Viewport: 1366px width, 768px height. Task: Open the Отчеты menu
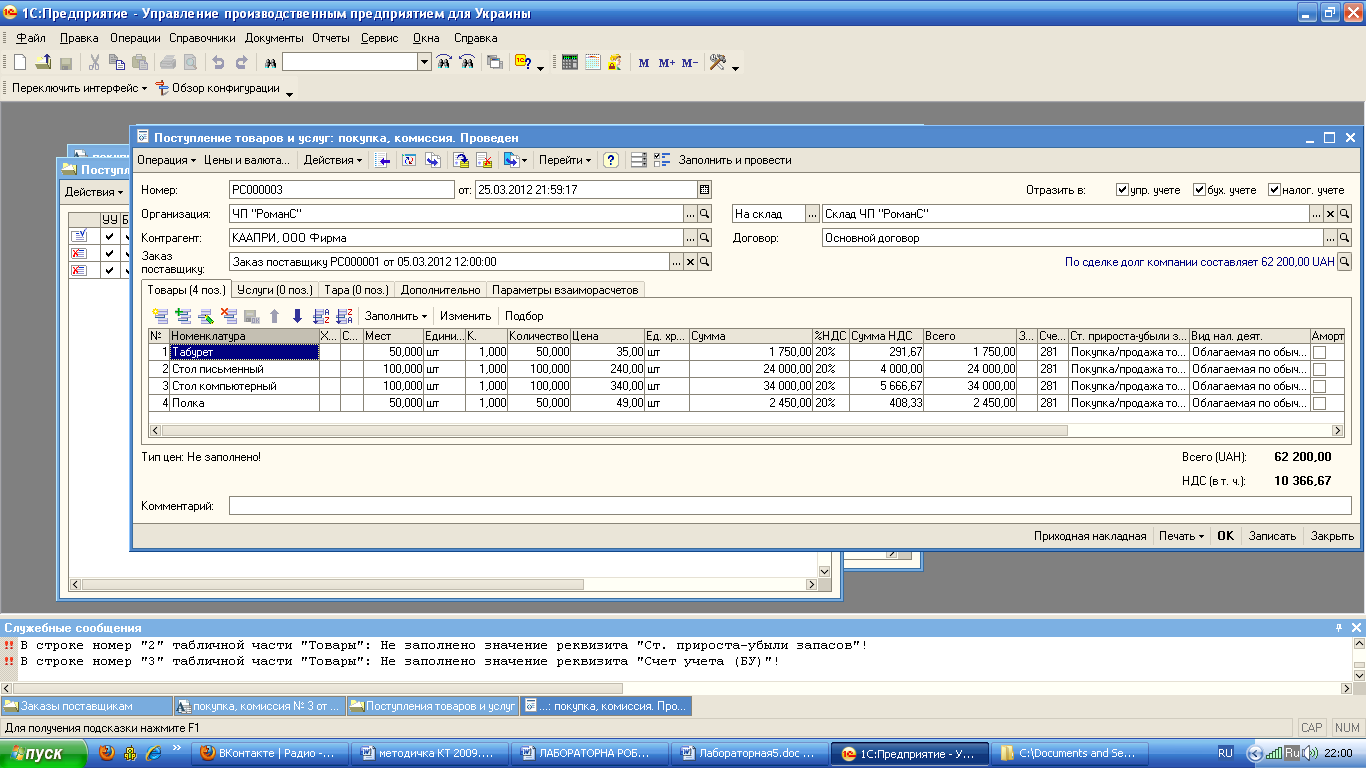pyautogui.click(x=331, y=38)
